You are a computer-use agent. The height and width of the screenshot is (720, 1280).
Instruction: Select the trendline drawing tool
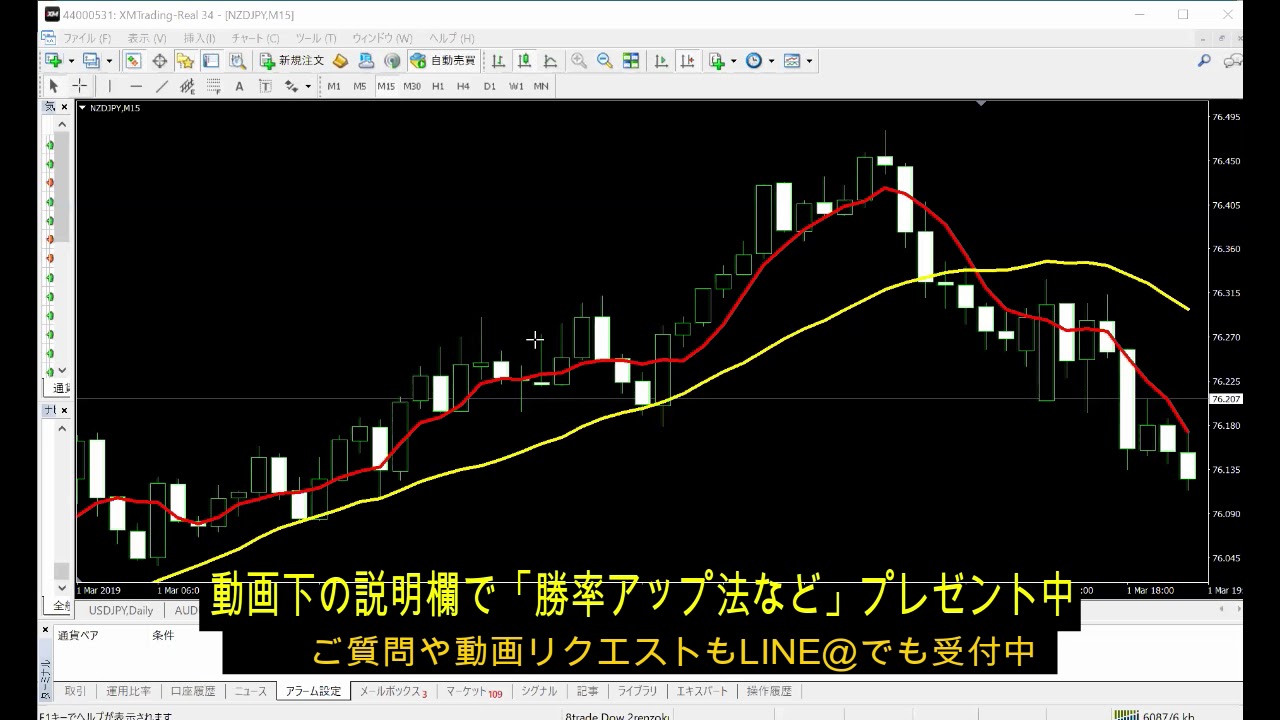pos(161,86)
